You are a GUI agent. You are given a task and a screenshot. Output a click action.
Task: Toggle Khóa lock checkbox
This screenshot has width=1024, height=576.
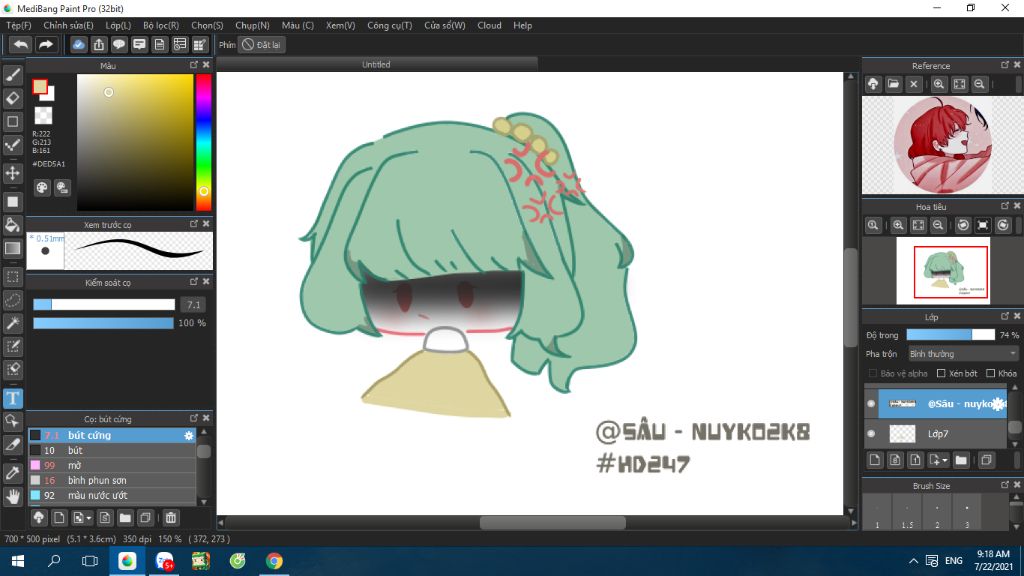pos(991,374)
